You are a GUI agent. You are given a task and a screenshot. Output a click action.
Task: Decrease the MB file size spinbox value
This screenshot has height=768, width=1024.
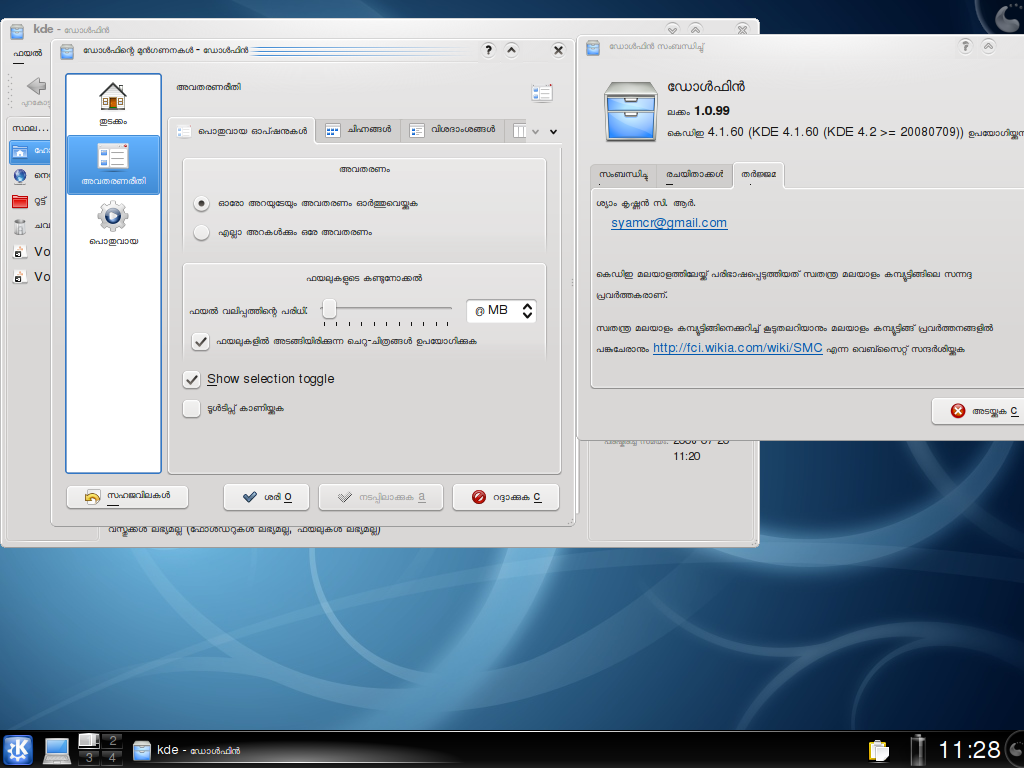[528, 316]
